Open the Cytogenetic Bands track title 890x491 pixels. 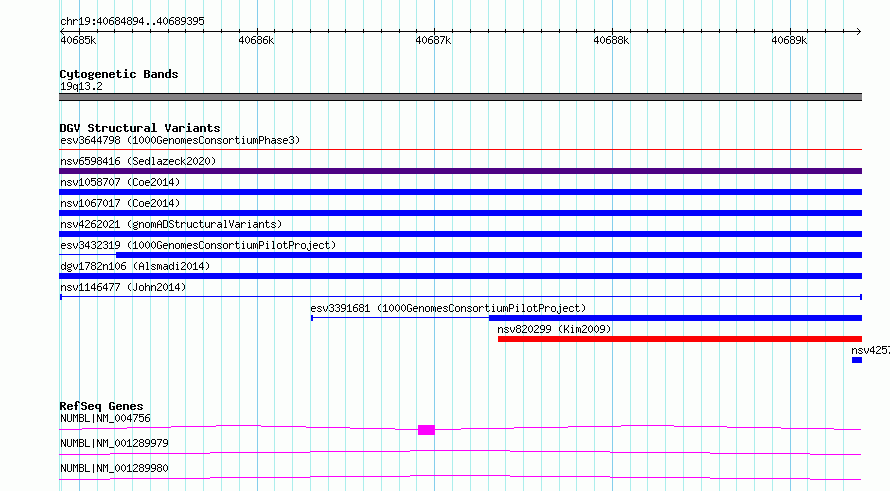click(119, 74)
